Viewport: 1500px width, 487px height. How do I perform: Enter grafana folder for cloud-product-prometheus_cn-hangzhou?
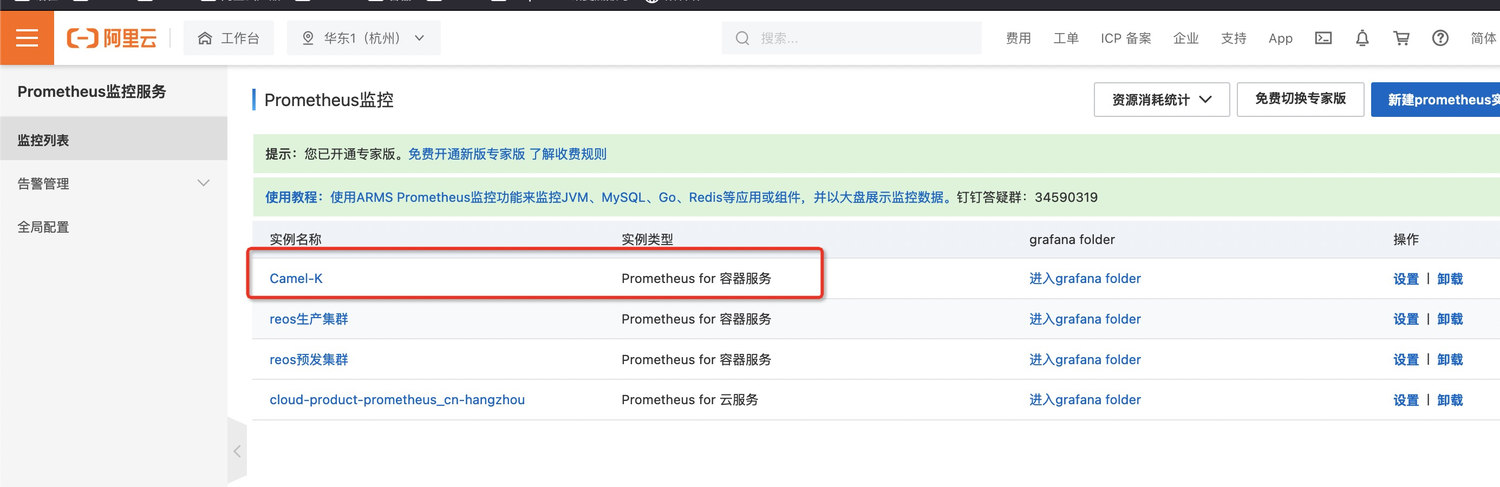(x=1085, y=399)
